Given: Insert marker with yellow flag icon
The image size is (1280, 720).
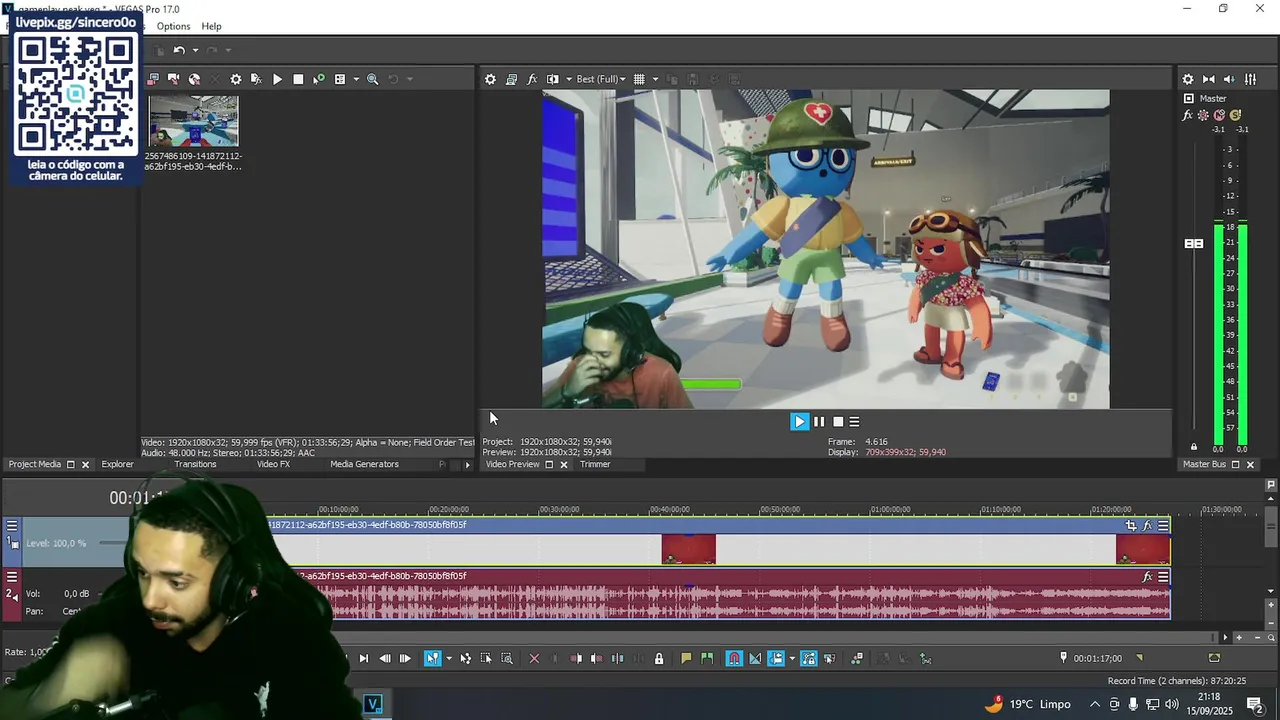Looking at the screenshot, I should (686, 658).
